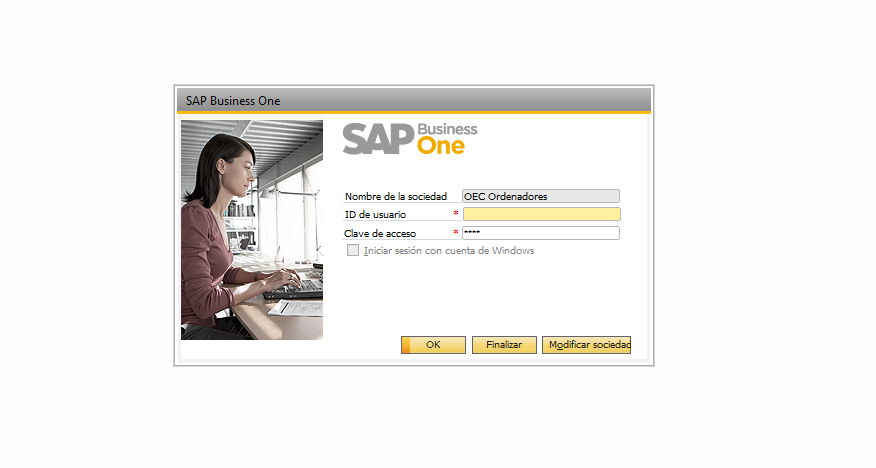Click the OK button to log in
876x468 pixels.
tap(433, 345)
